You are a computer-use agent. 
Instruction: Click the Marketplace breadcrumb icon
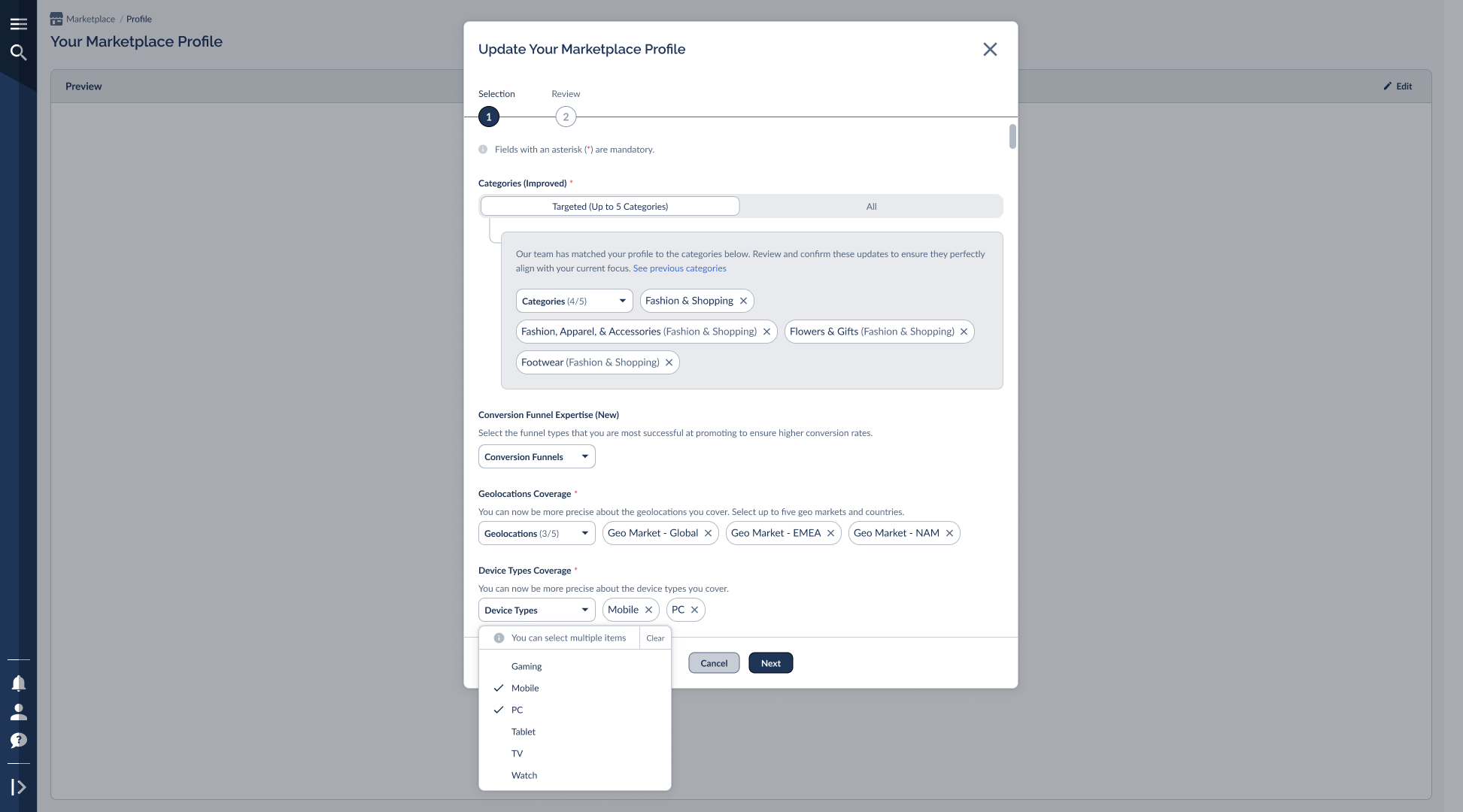56,18
